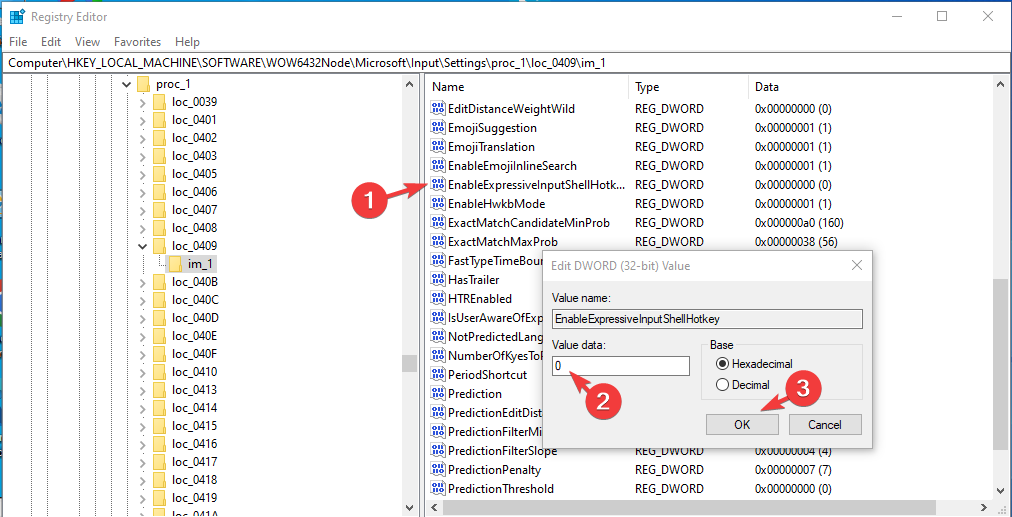Viewport: 1012px width, 517px height.
Task: Click the DWORD icon beside EnableEmojiInlineSearch
Action: (x=438, y=166)
